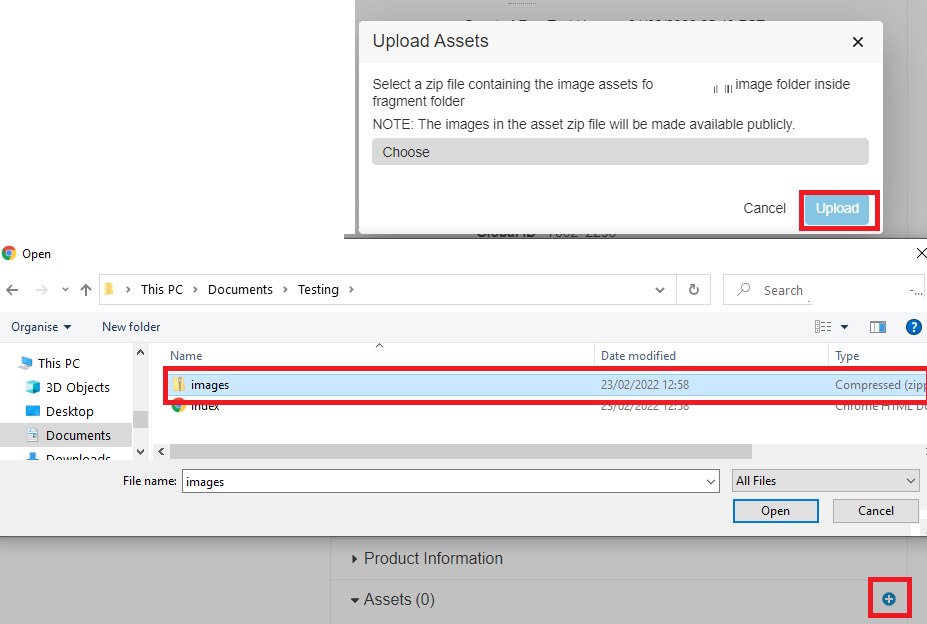
Task: Click Open to confirm file selection
Action: (x=775, y=511)
